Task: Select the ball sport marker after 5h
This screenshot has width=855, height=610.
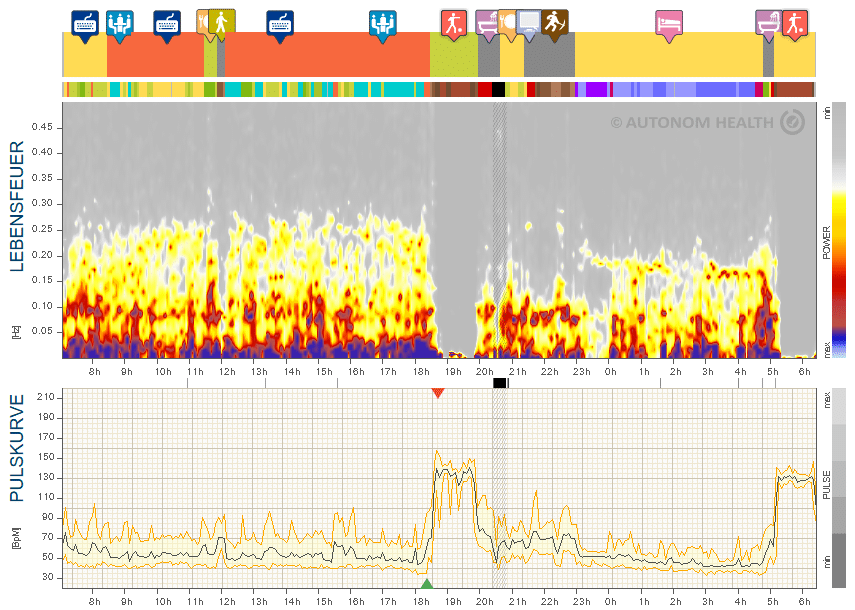Action: coord(795,23)
